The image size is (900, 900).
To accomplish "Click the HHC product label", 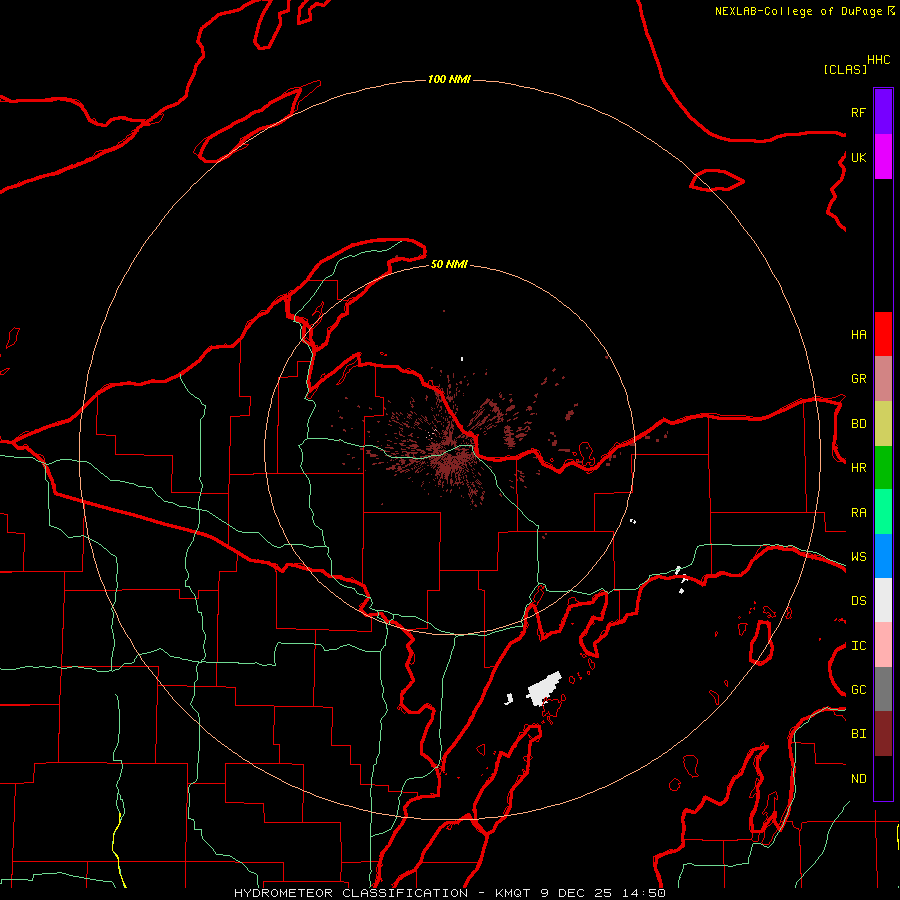I will [x=878, y=60].
